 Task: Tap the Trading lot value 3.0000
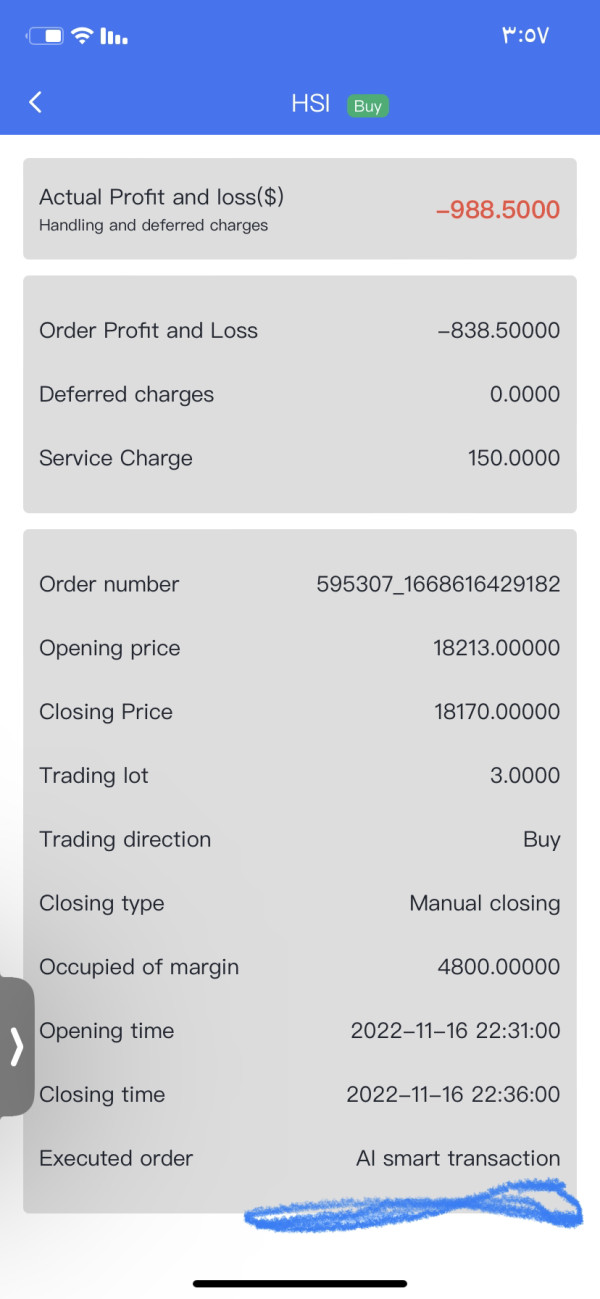coord(524,776)
